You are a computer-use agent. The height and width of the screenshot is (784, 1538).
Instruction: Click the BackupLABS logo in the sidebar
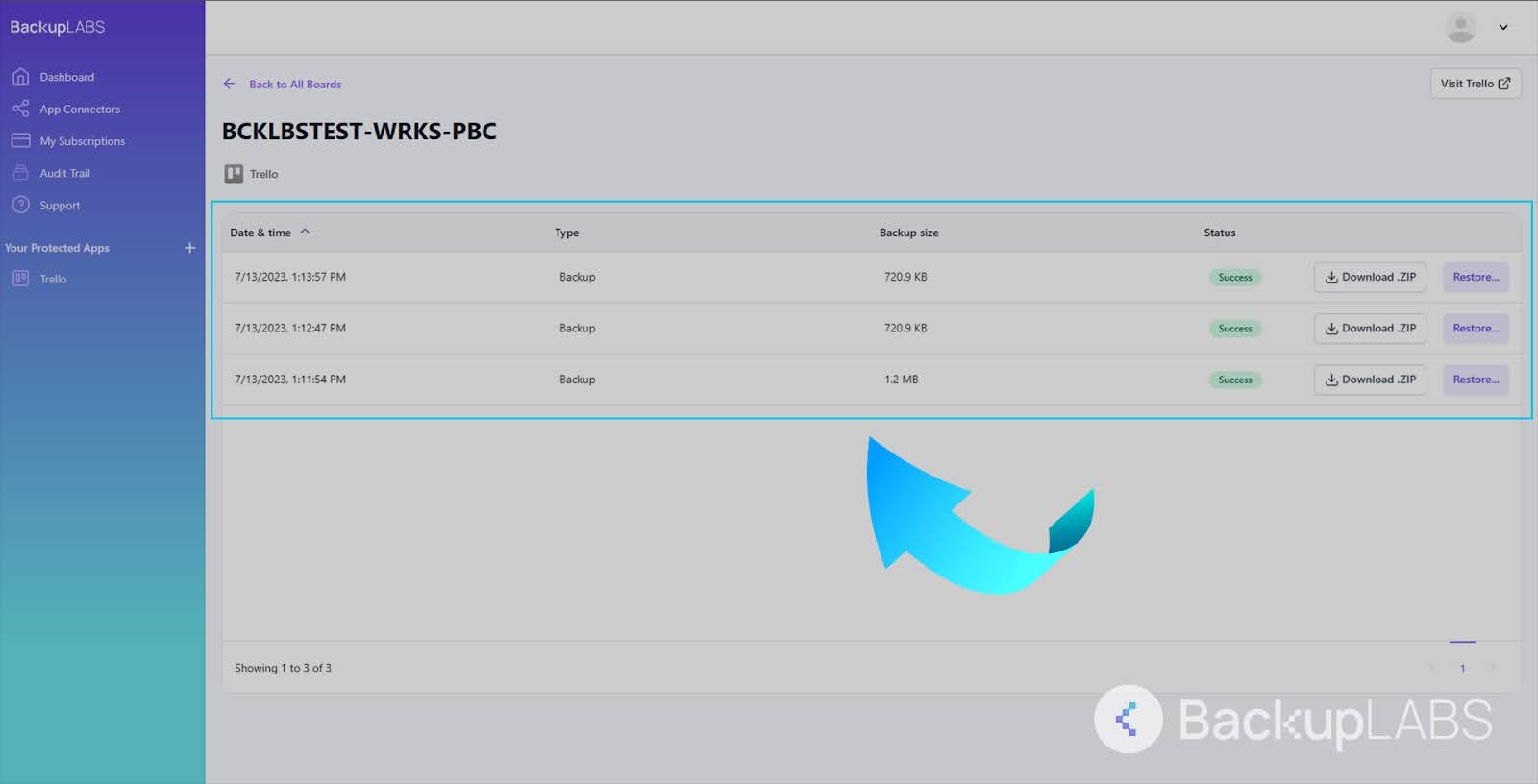58,27
